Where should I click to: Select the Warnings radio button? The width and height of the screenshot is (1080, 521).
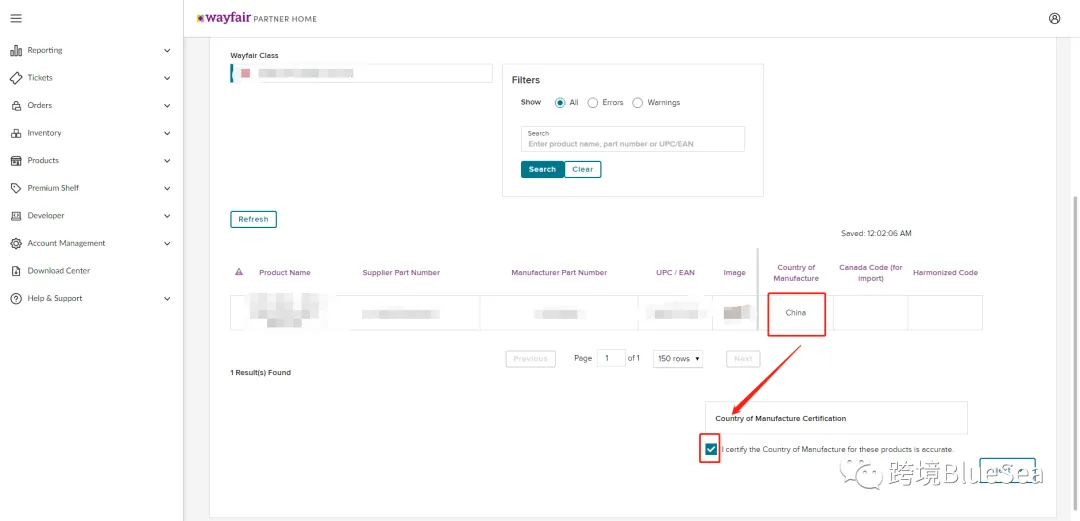click(637, 103)
